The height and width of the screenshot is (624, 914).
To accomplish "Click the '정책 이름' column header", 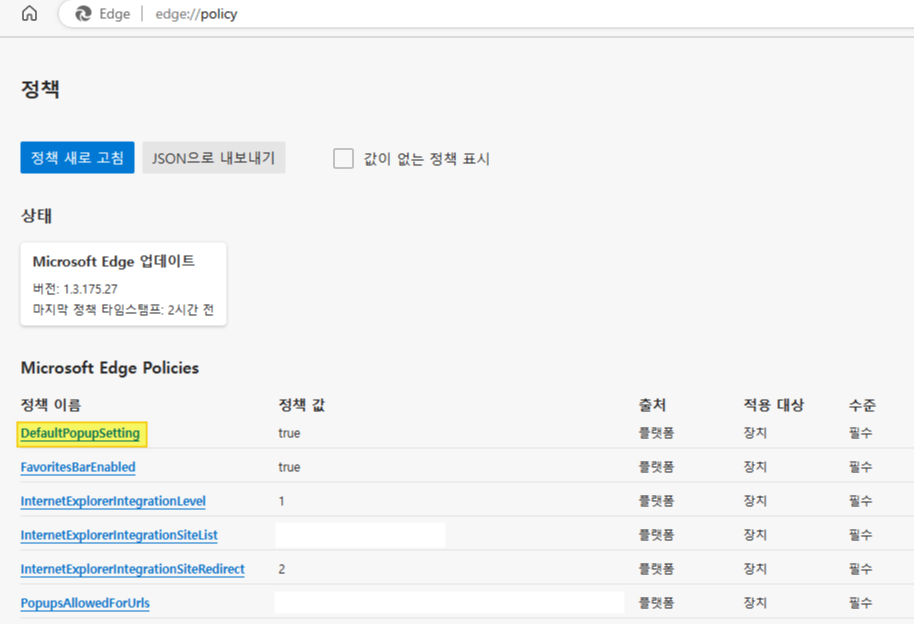I will (46, 405).
